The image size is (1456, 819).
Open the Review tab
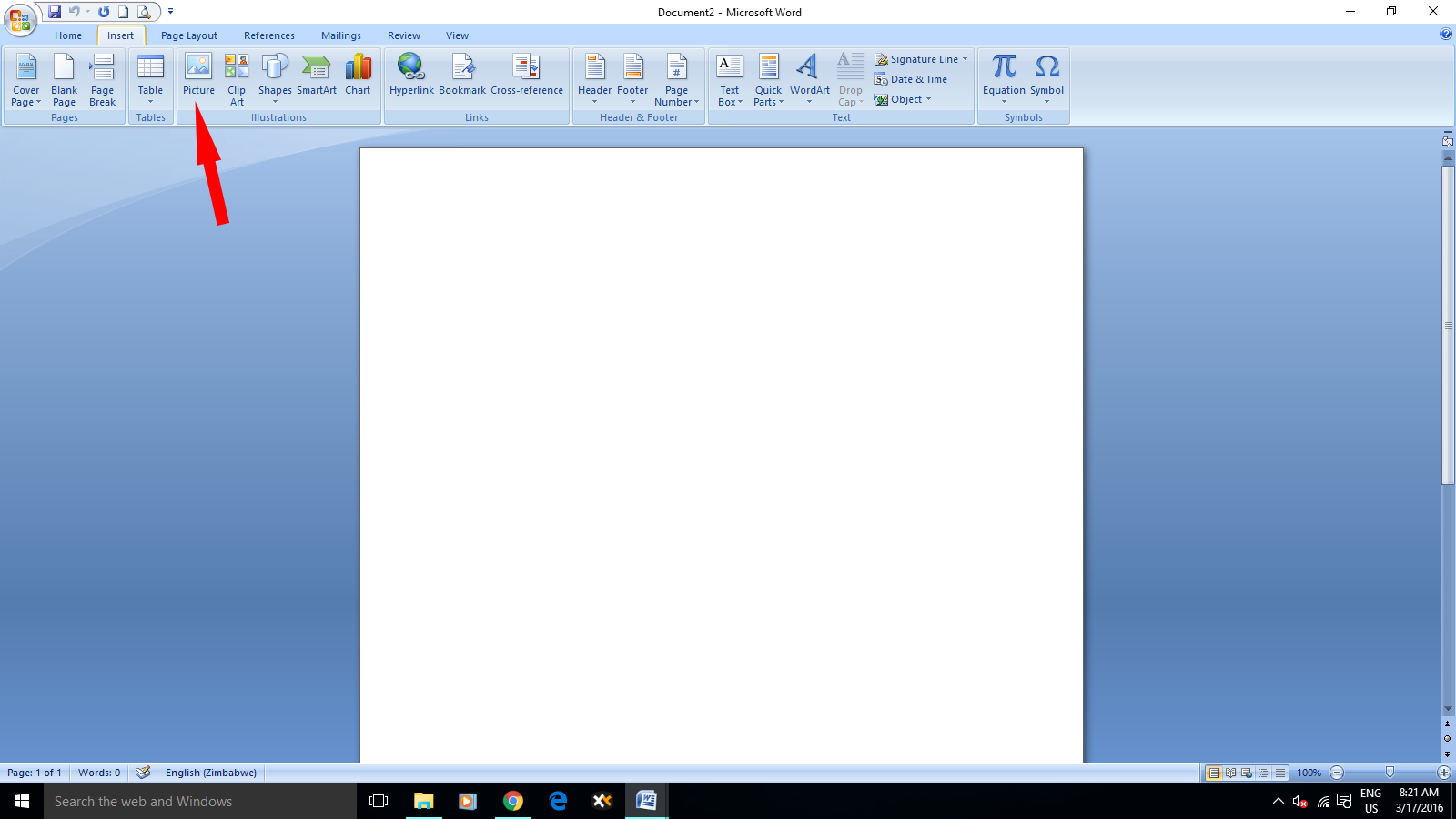[404, 35]
